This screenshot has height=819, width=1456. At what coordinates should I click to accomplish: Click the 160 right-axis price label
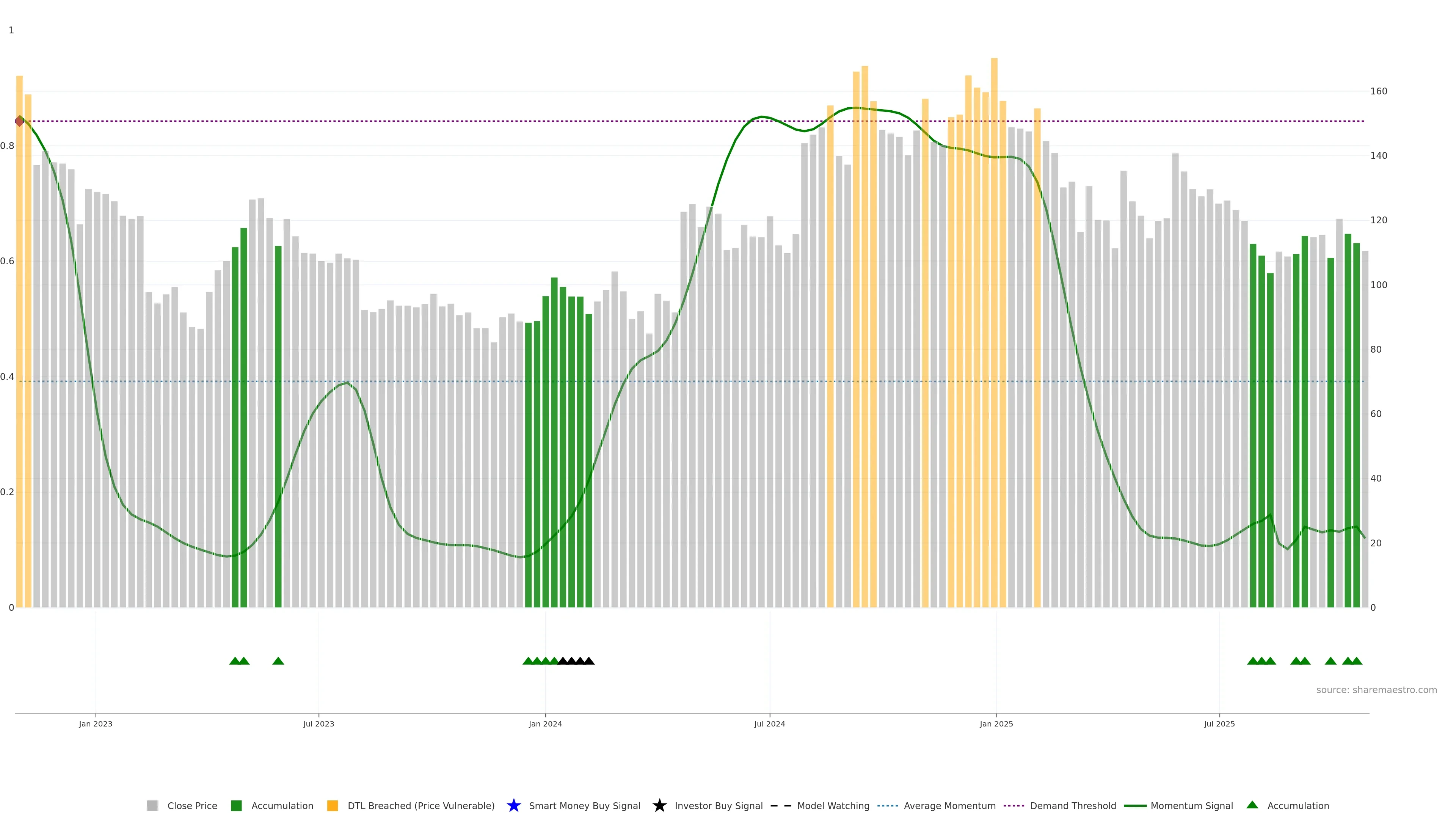[x=1379, y=91]
